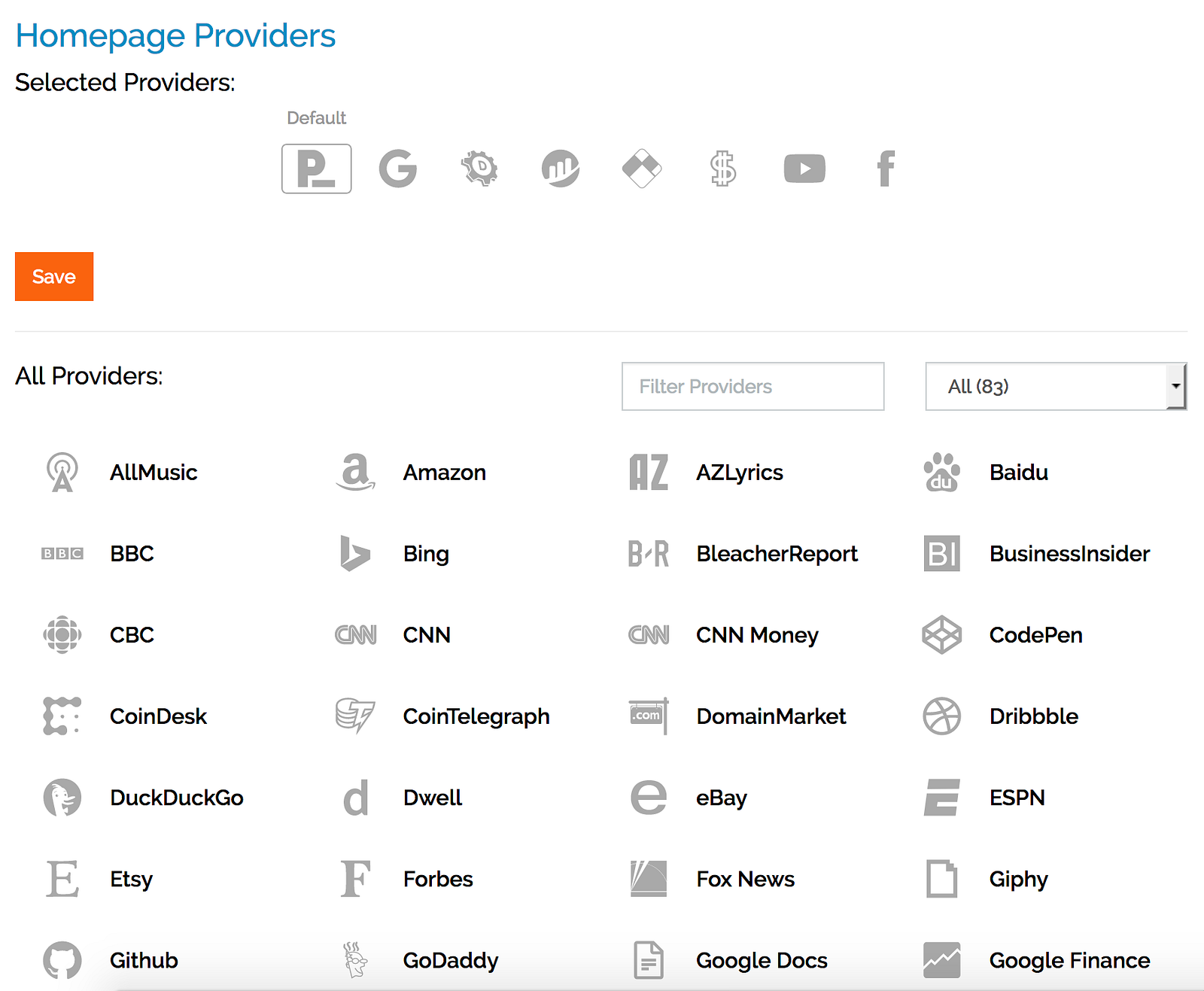Select the dollar sign provider icon
Image resolution: width=1204 pixels, height=991 pixels.
click(x=723, y=168)
